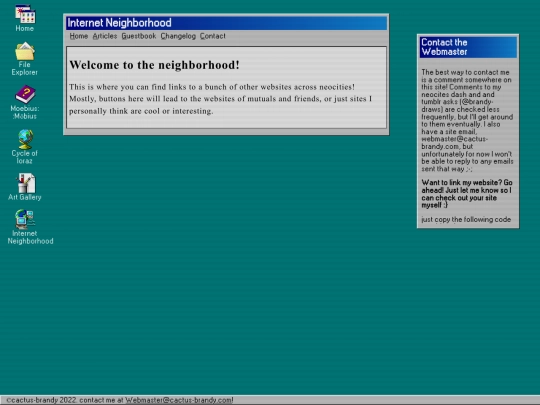Image resolution: width=540 pixels, height=405 pixels.
Task: Open the Guestbook menu item
Action: [x=139, y=36]
